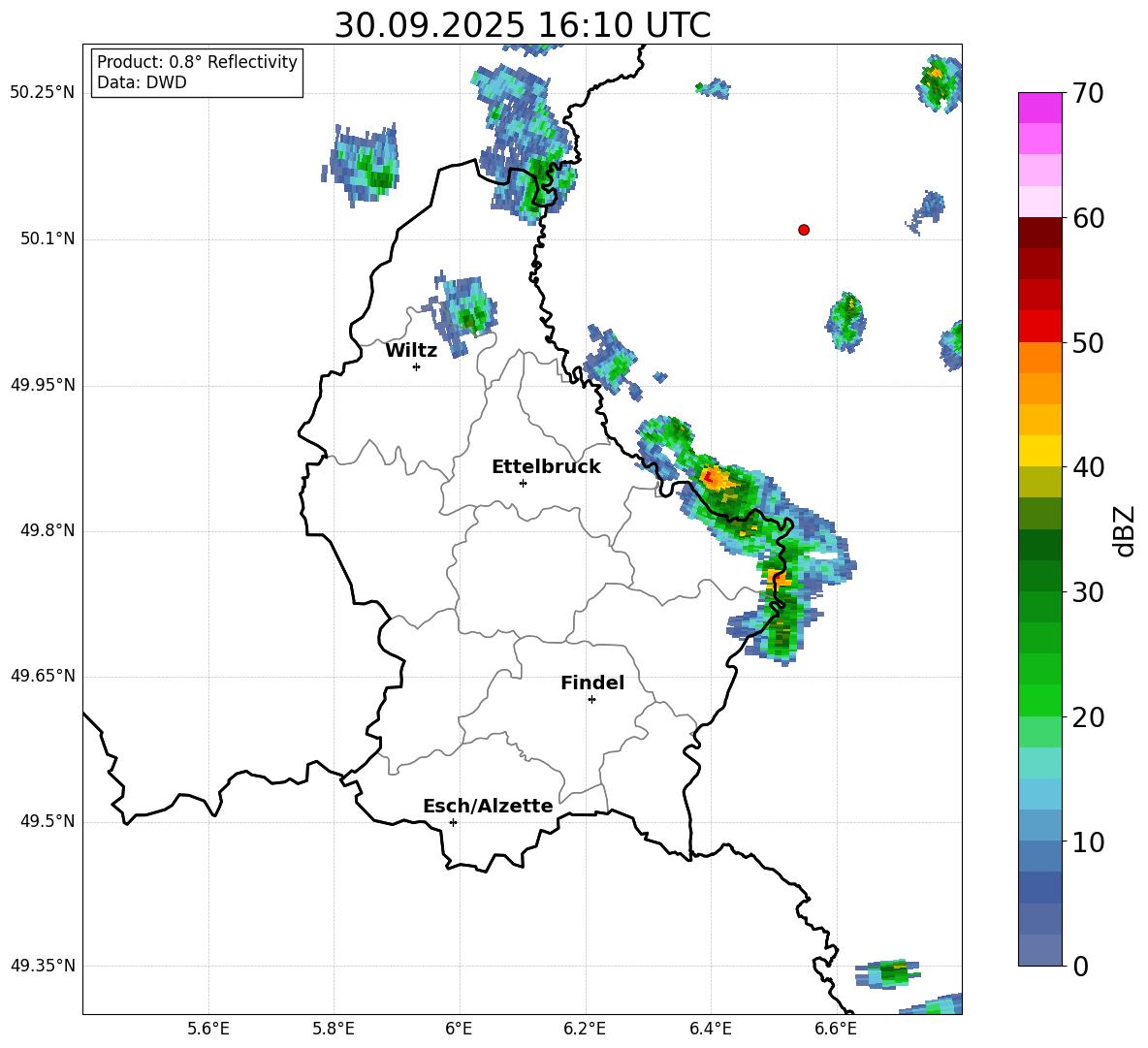Click the Ettelbruck city label
This screenshot has width=1148, height=1048.
546,467
